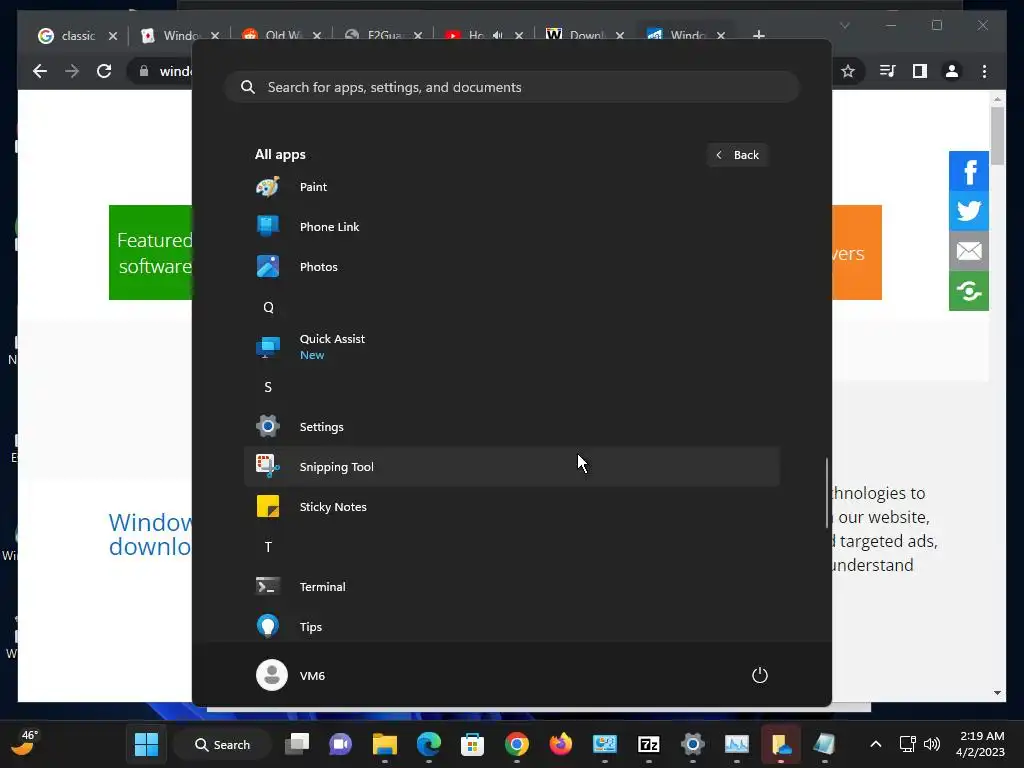Screen dimensions: 1024x768
Task: Click the Start menu search field
Action: [x=512, y=87]
